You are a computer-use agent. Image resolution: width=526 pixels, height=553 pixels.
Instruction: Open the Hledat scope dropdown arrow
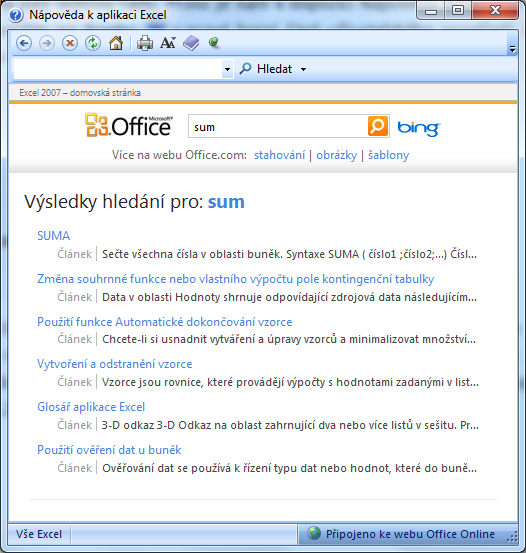[x=303, y=69]
